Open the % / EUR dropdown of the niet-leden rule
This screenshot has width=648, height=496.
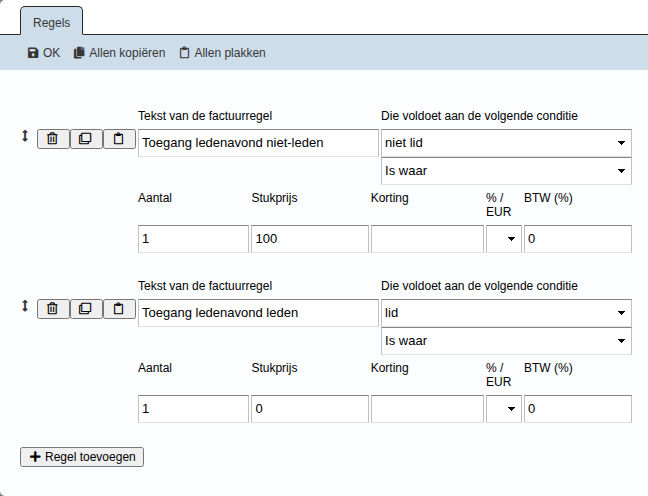coord(504,239)
